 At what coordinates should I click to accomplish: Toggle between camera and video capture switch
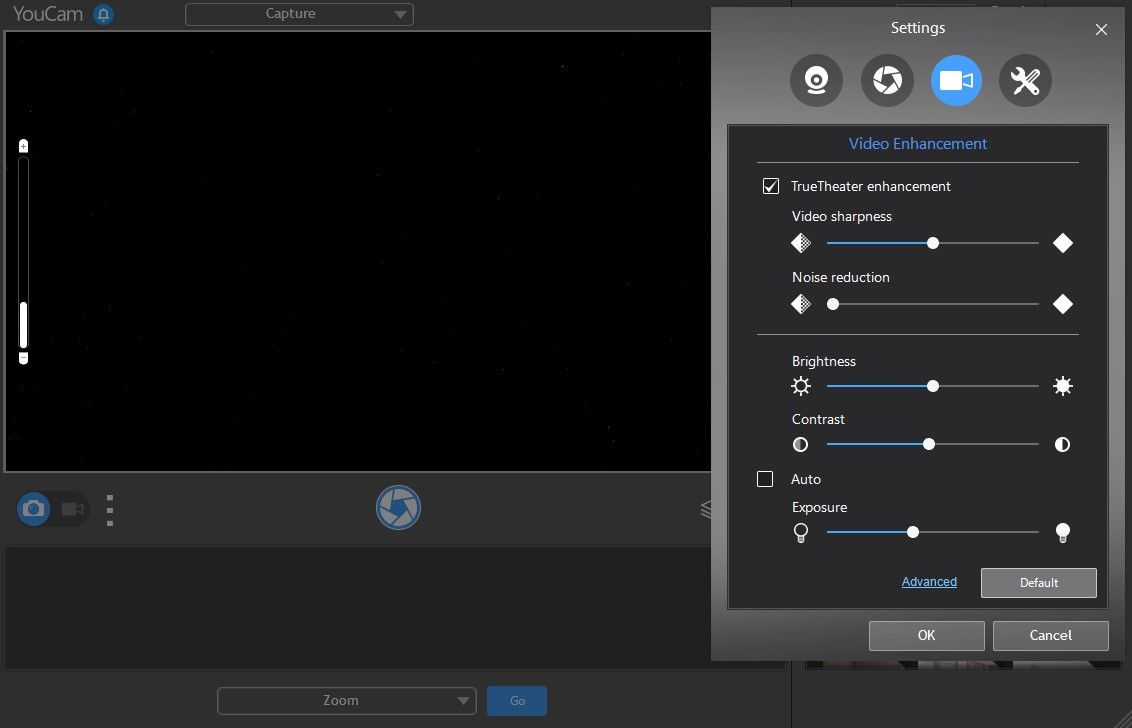click(52, 509)
